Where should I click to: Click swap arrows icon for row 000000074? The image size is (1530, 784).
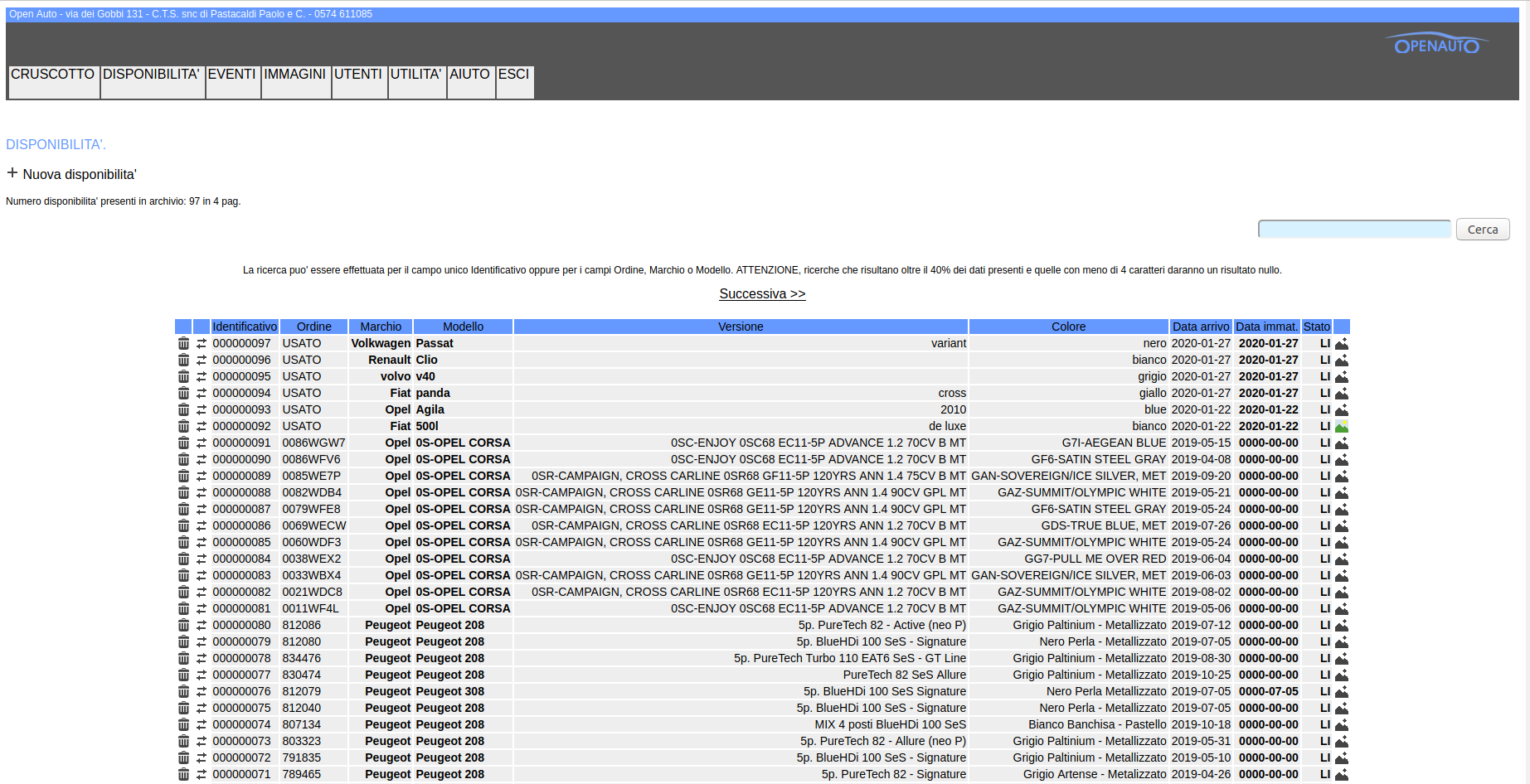pyautogui.click(x=202, y=724)
